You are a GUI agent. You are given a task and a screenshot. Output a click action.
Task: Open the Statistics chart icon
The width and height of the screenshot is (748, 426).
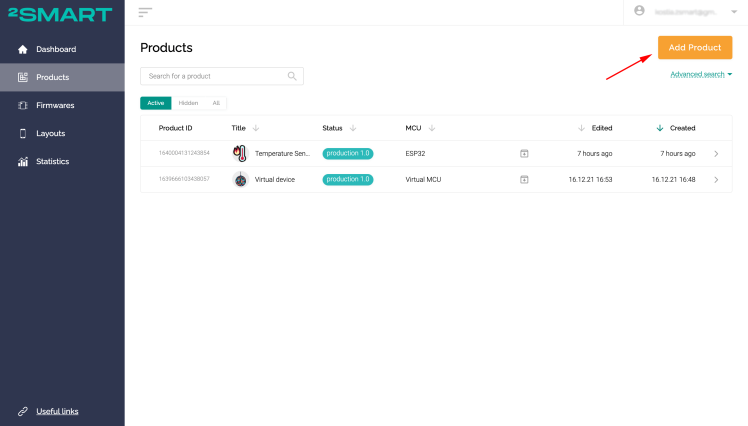22,162
